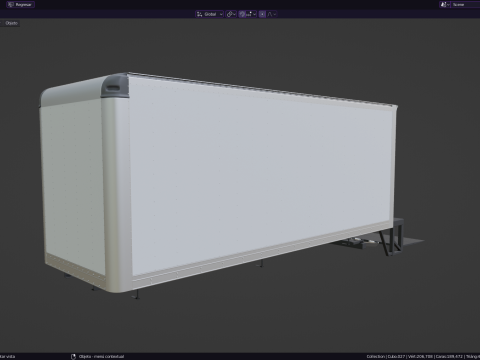This screenshot has height=360, width=480.
Task: Click the Regresar button in the top bar
Action: [x=20, y=5]
